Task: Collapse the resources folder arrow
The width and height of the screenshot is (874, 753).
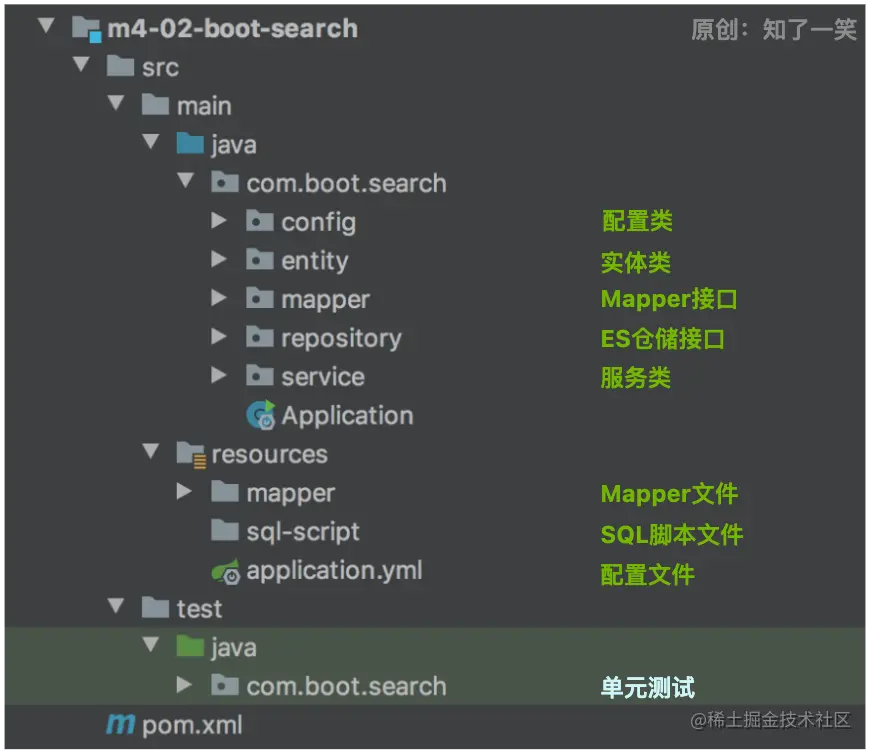Action: point(151,450)
